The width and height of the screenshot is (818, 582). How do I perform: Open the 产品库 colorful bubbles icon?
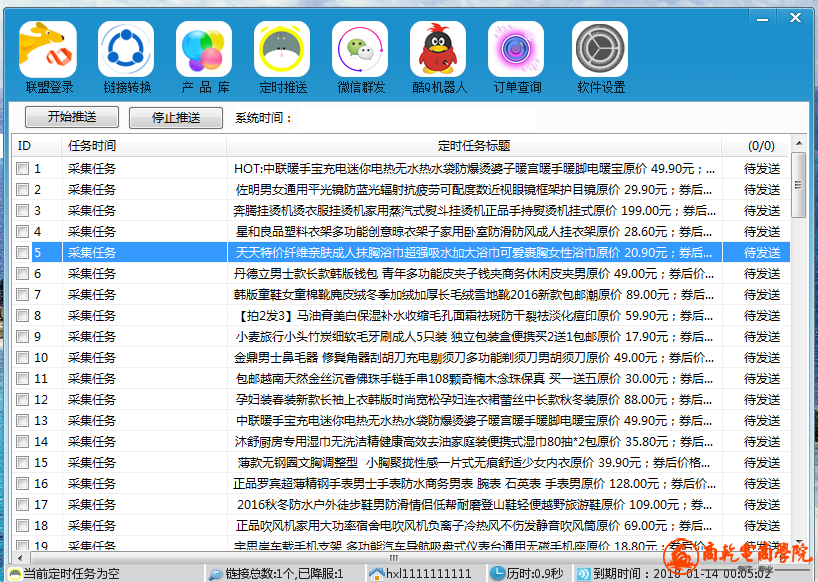coord(204,50)
